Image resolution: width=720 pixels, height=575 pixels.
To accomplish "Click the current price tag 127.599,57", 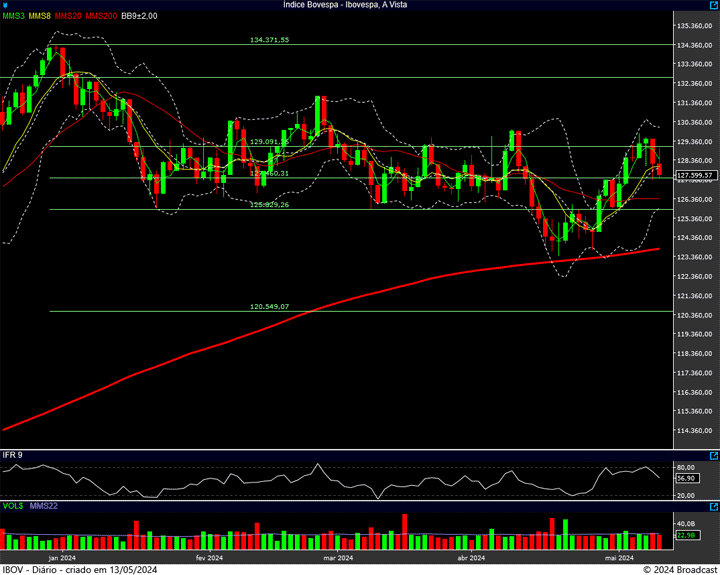I will point(694,175).
